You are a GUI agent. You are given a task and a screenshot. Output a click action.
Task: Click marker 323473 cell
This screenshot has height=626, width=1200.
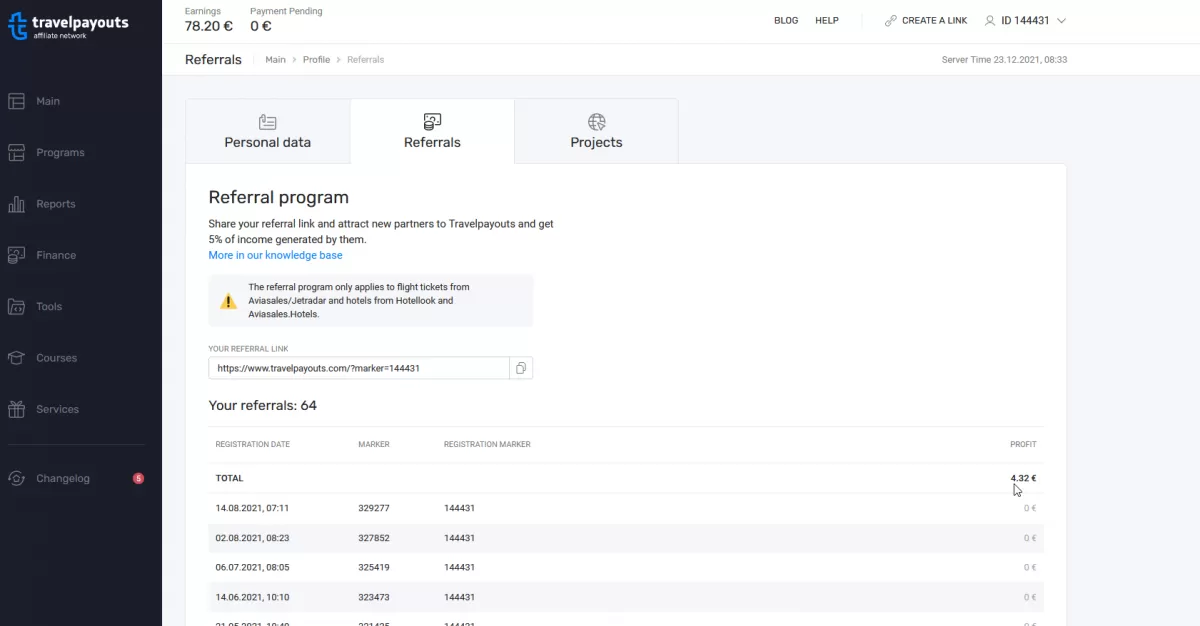[374, 597]
